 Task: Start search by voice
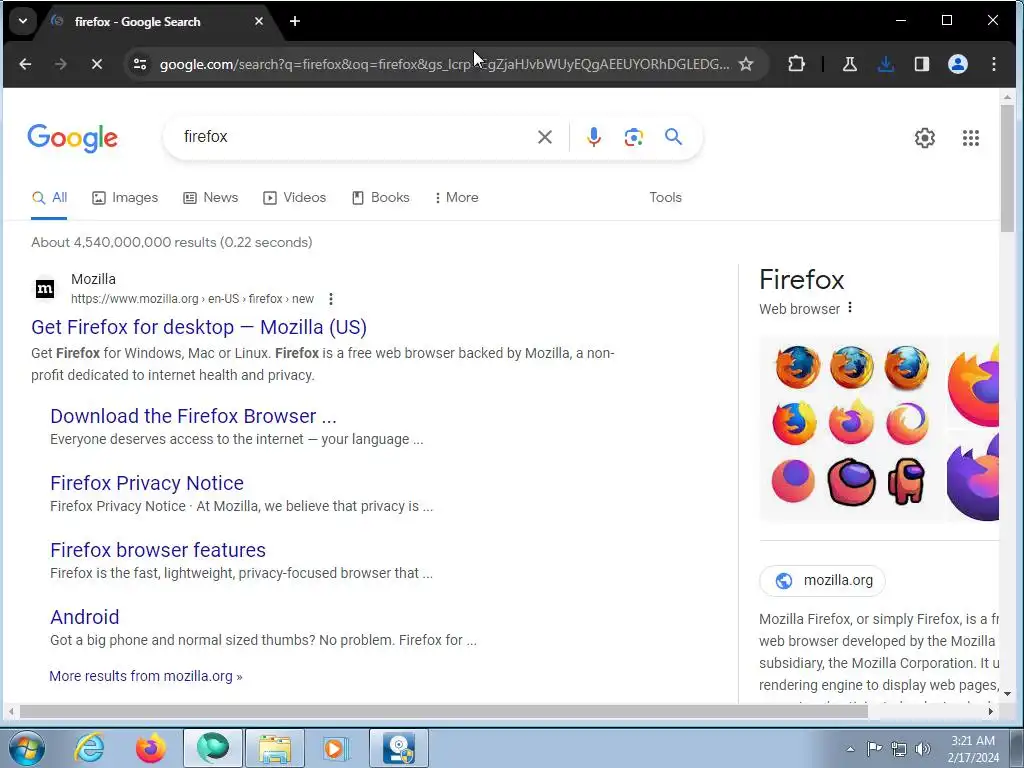[594, 137]
